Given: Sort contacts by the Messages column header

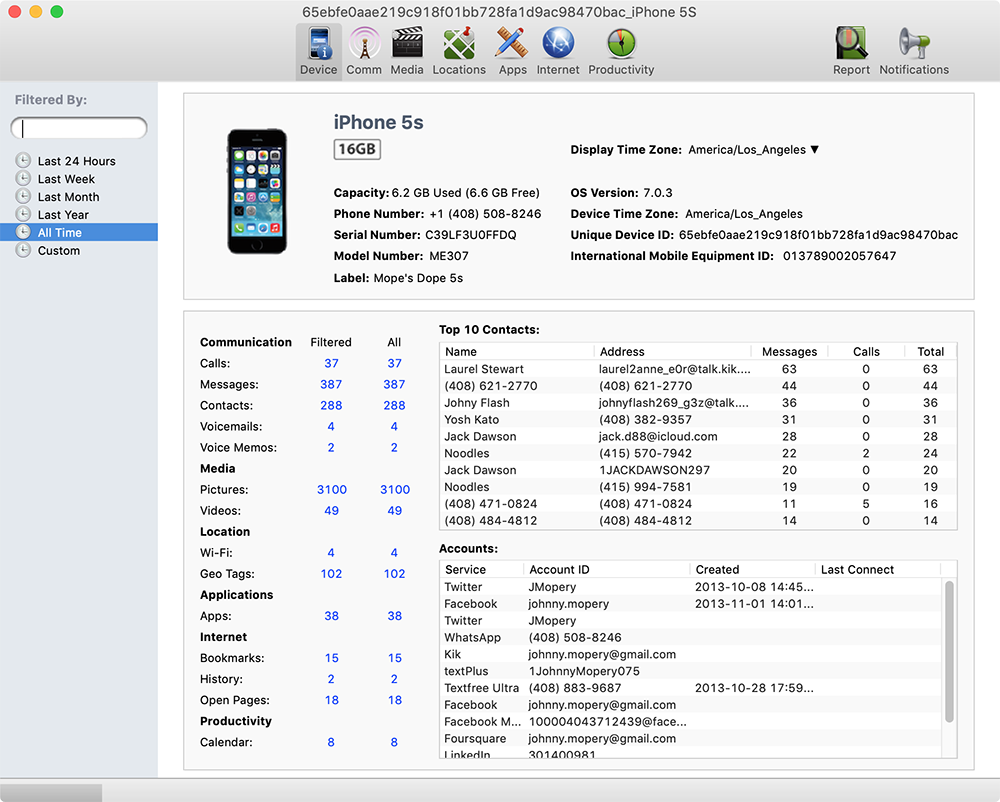Looking at the screenshot, I should pos(790,351).
